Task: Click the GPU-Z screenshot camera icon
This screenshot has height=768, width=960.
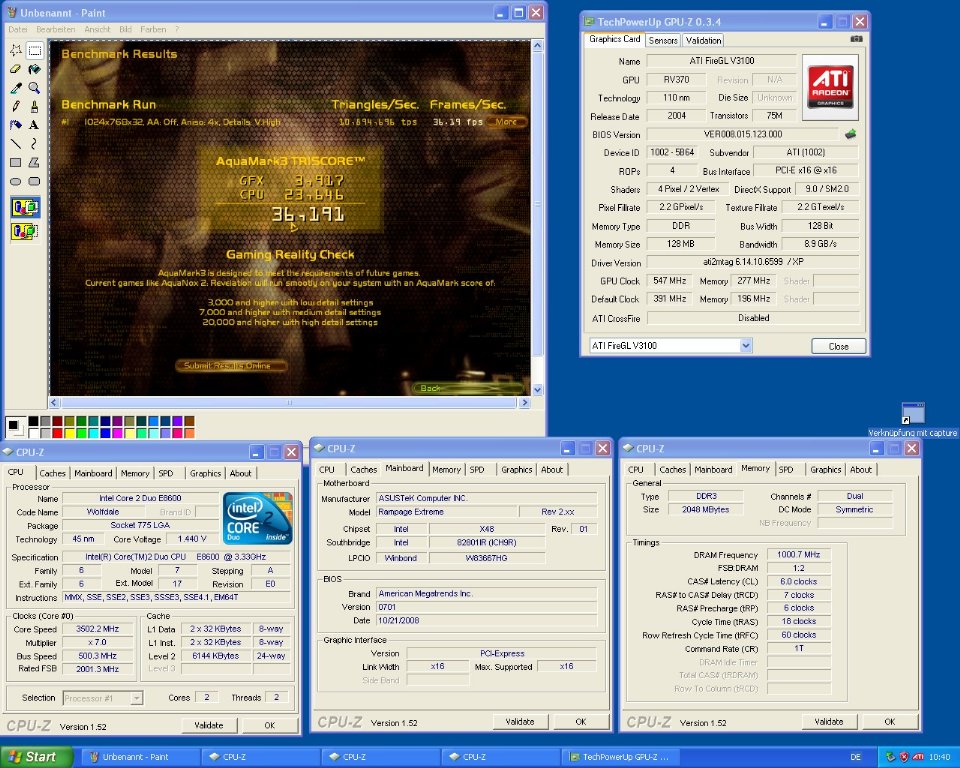Action: 857,39
